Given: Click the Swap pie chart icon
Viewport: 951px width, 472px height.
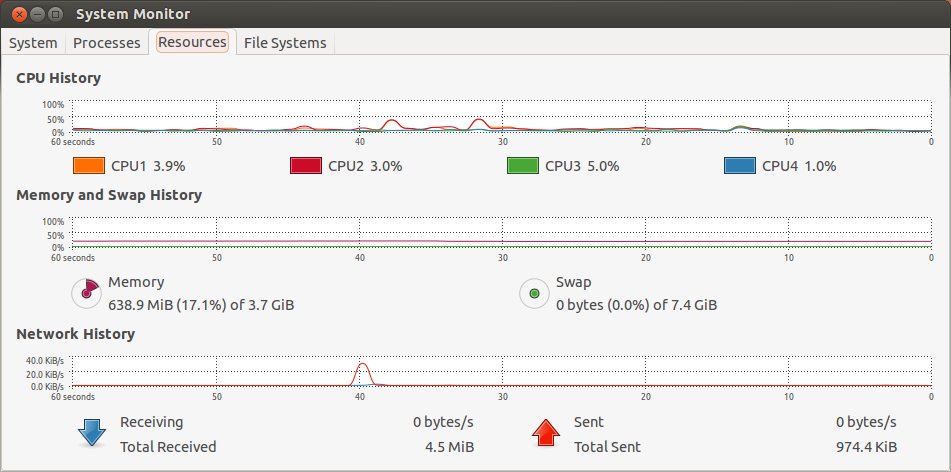Looking at the screenshot, I should click(x=534, y=293).
